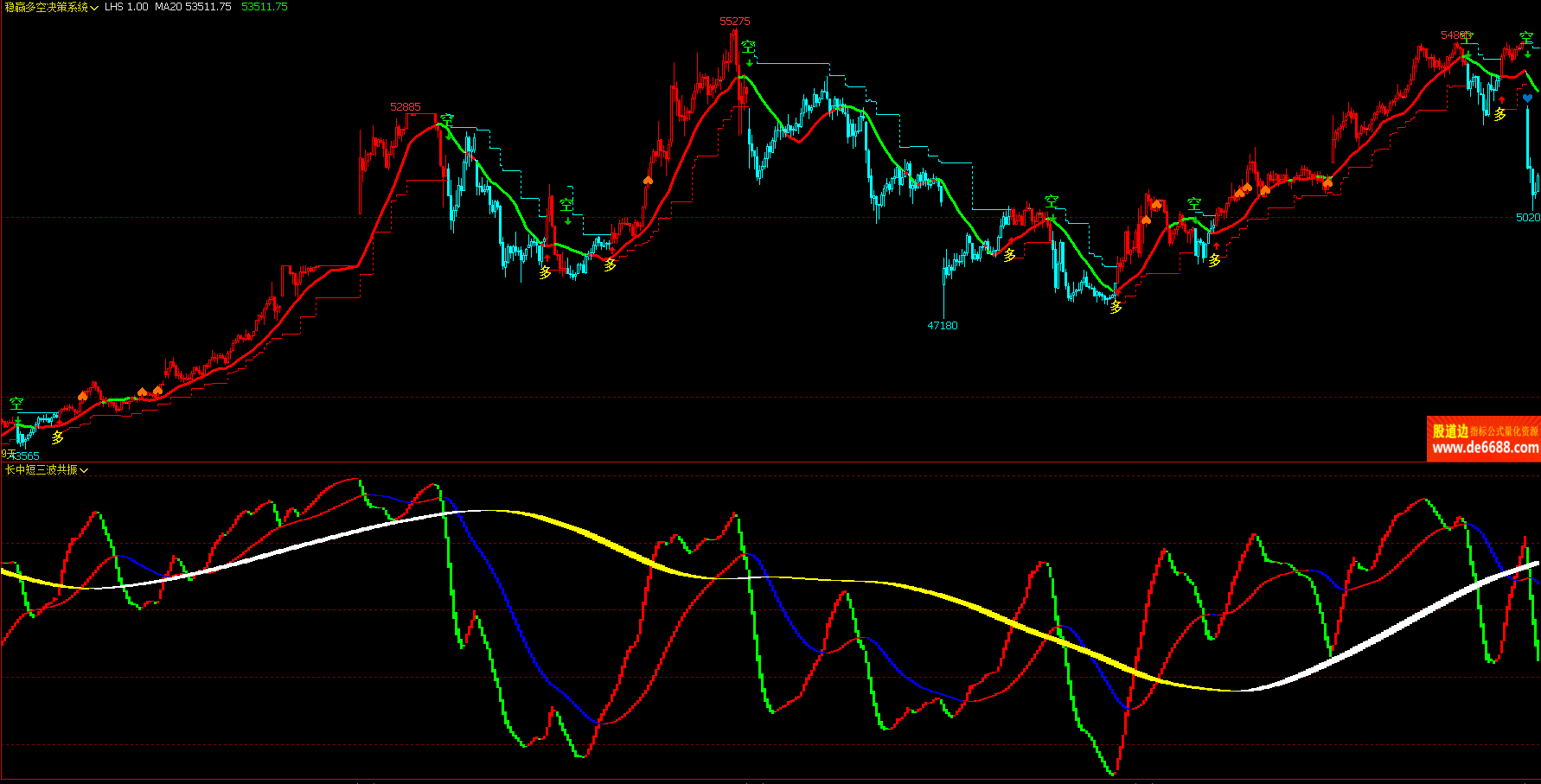Click the 52885 peak price label
The image size is (1541, 784).
pos(405,107)
